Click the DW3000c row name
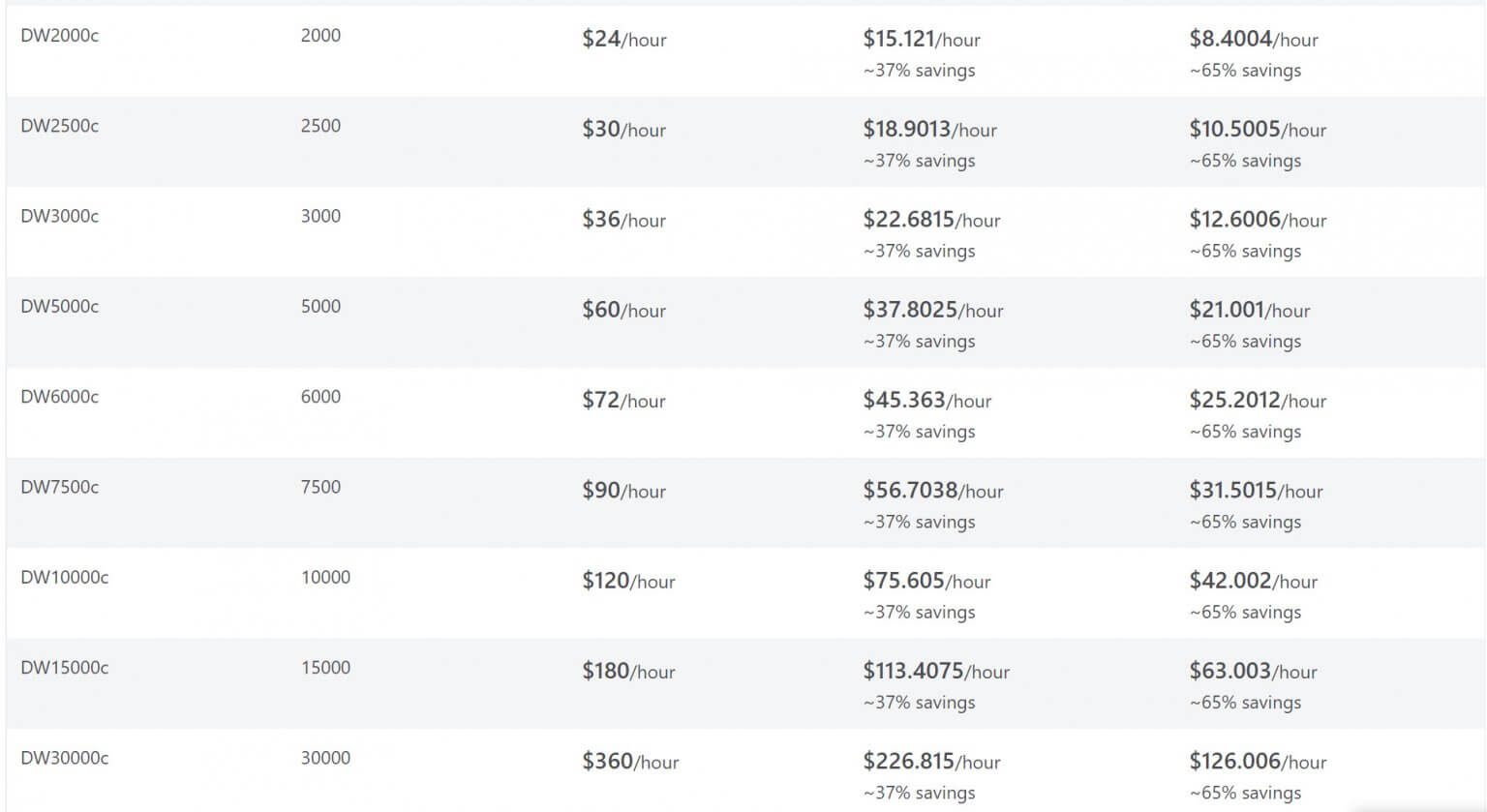Screen dimensions: 1487x812 (x=59, y=216)
